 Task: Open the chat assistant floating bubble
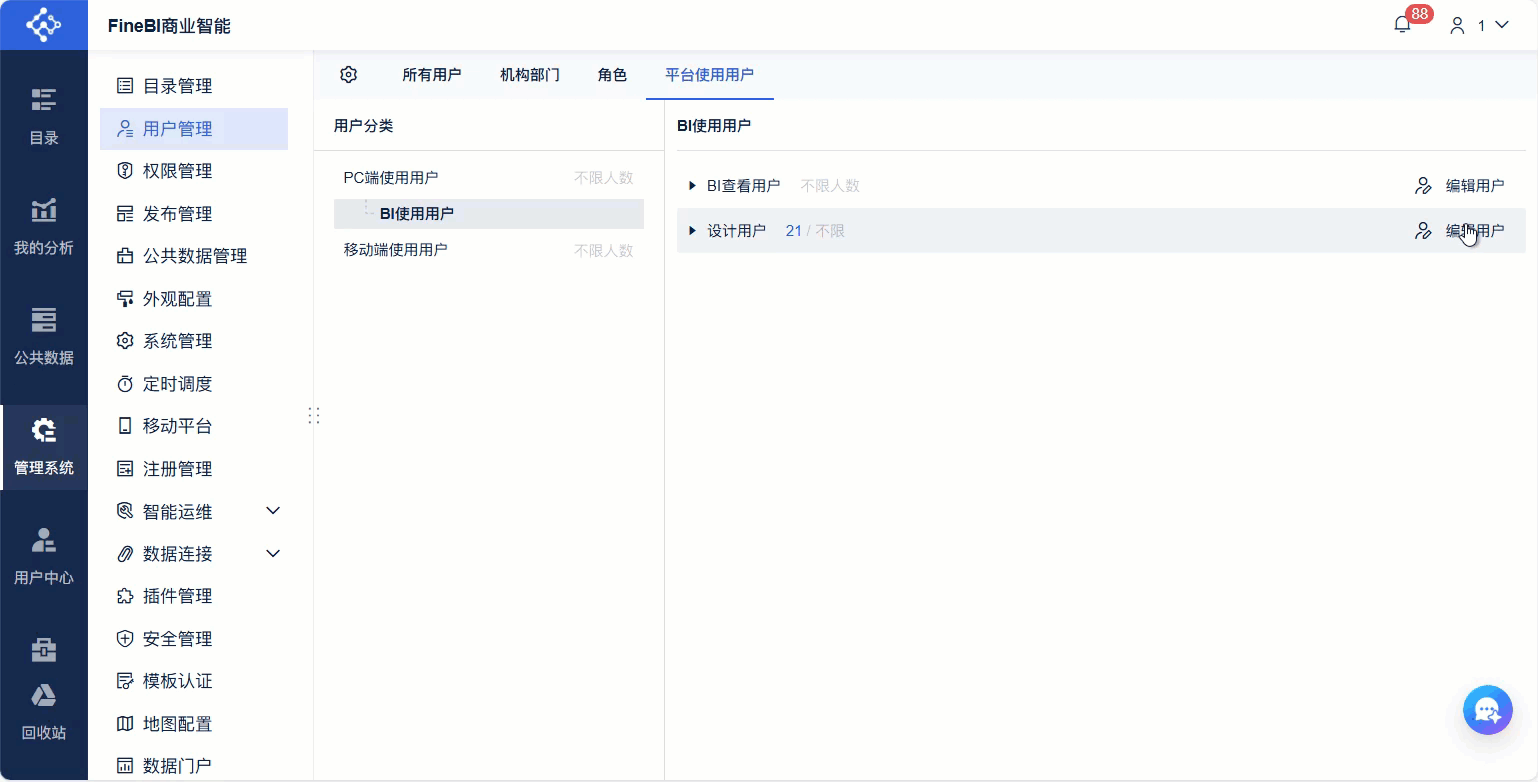point(1487,710)
